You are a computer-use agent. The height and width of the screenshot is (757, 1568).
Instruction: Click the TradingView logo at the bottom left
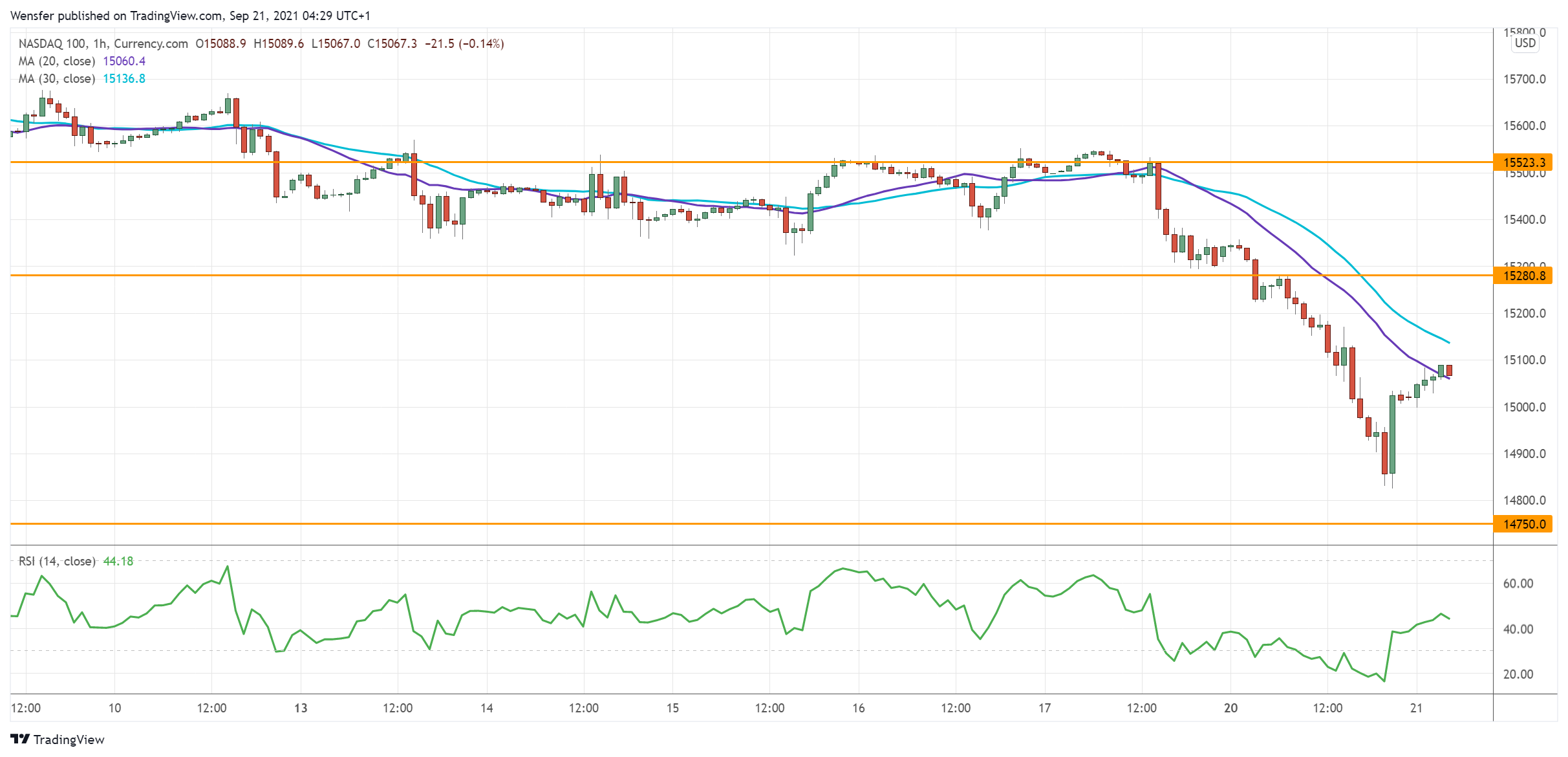[57, 739]
